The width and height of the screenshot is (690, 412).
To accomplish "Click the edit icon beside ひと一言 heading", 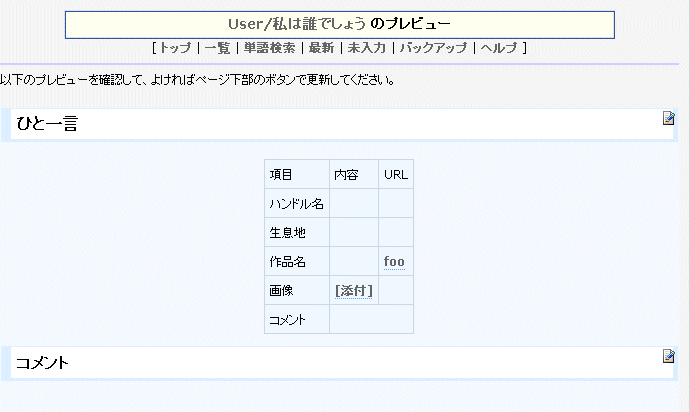I will point(669,119).
